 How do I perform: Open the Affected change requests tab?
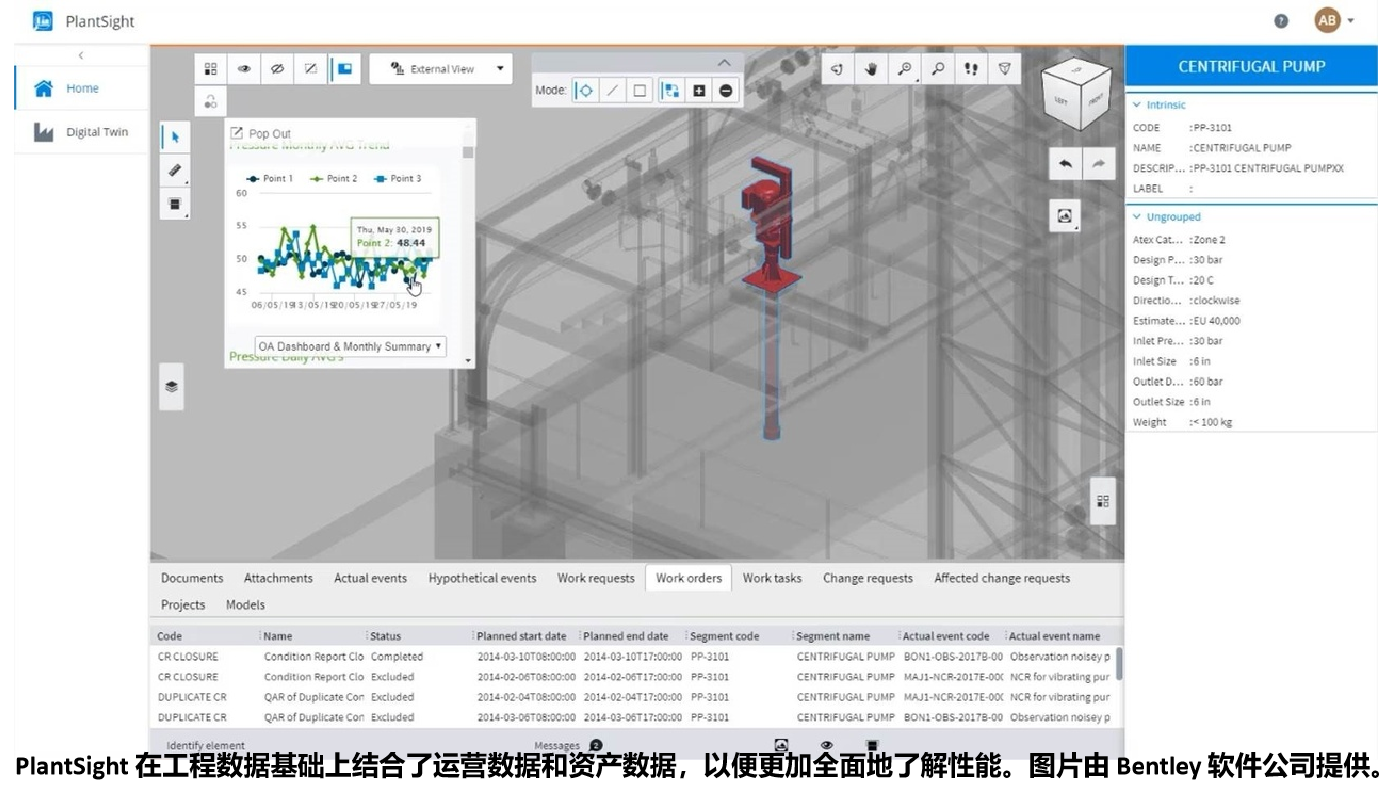pos(1002,578)
